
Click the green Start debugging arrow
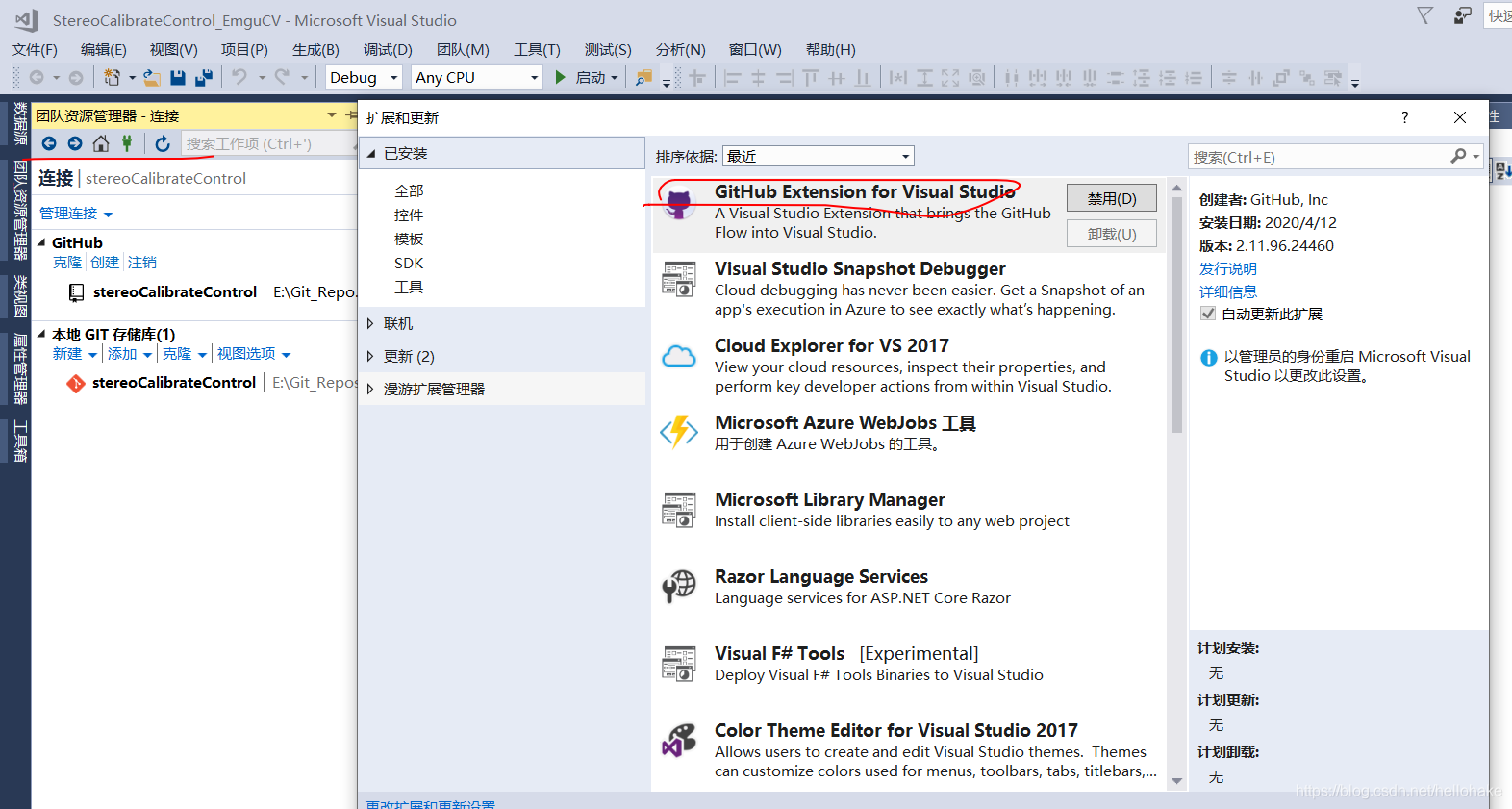click(561, 77)
